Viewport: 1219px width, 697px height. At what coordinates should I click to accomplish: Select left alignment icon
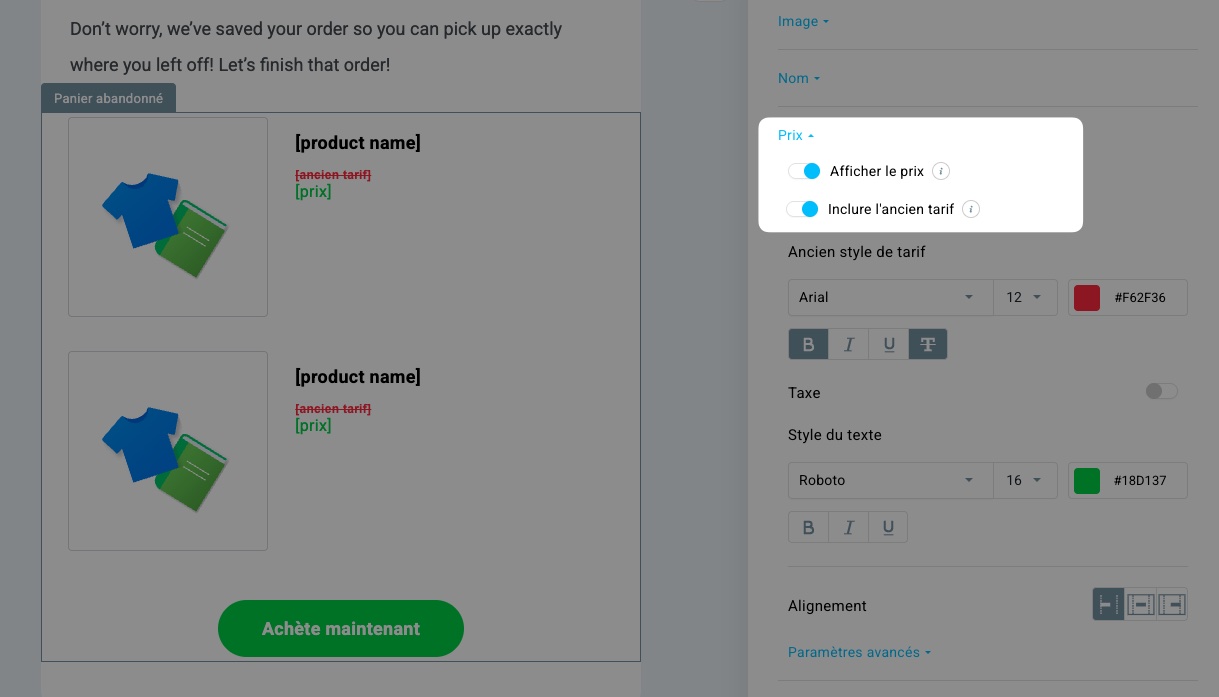coord(1109,605)
